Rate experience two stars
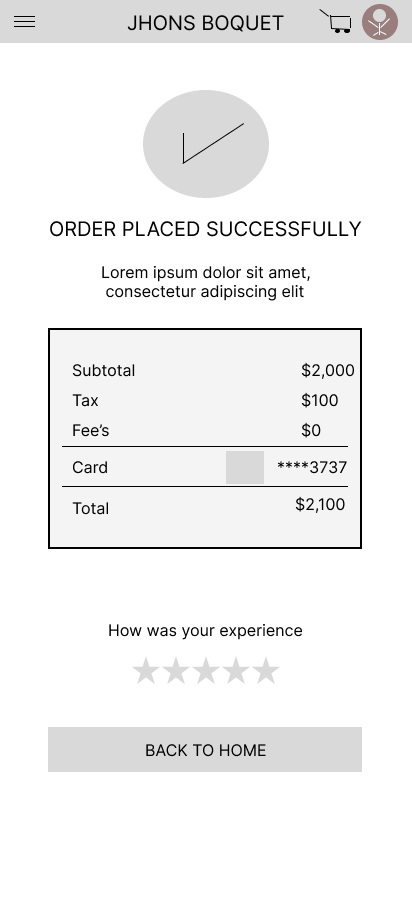 [176, 670]
